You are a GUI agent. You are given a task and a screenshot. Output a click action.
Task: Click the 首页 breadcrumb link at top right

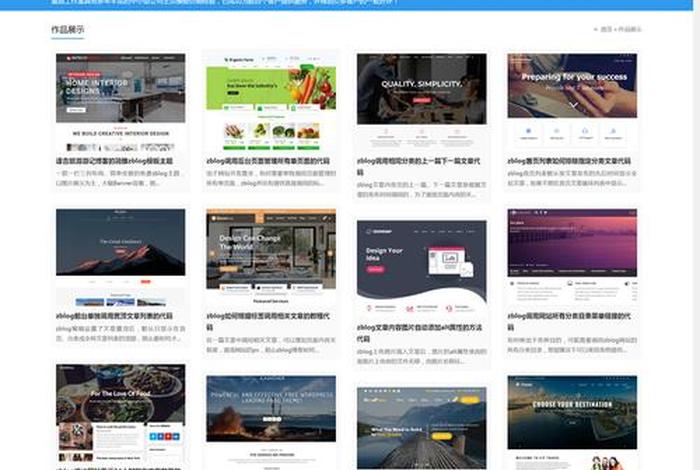click(x=606, y=29)
